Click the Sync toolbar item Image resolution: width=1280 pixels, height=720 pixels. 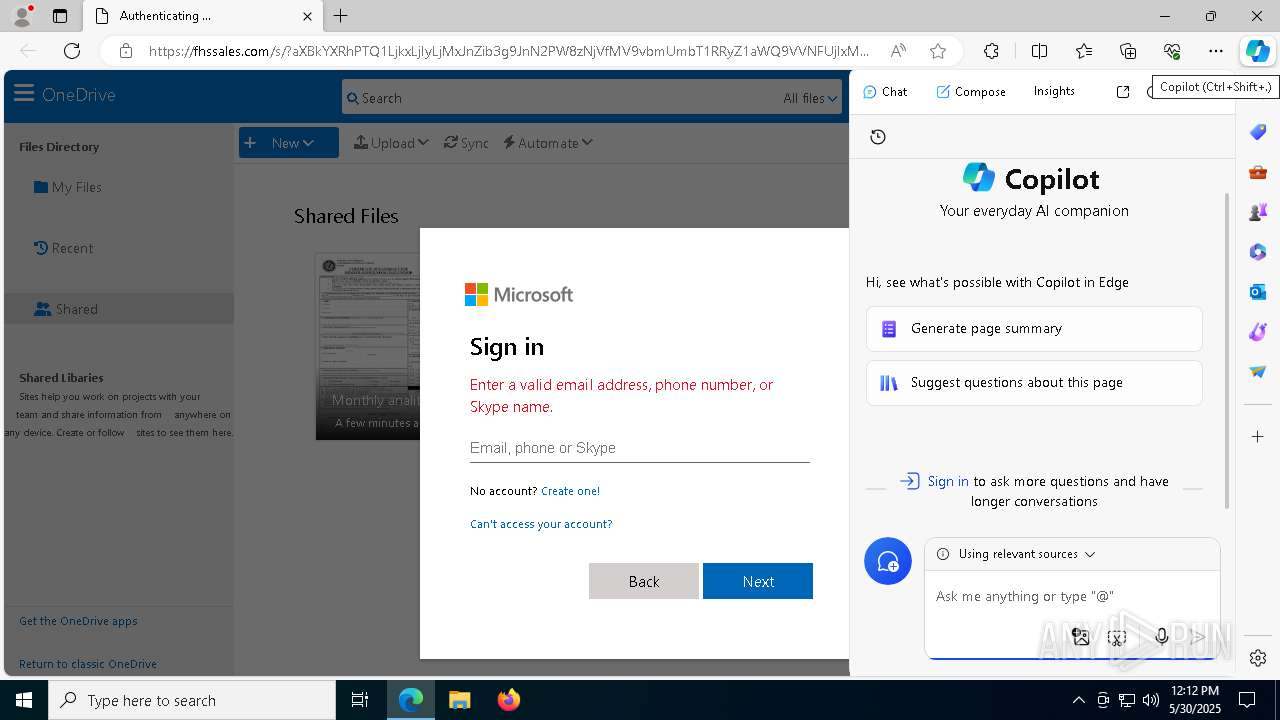(466, 143)
